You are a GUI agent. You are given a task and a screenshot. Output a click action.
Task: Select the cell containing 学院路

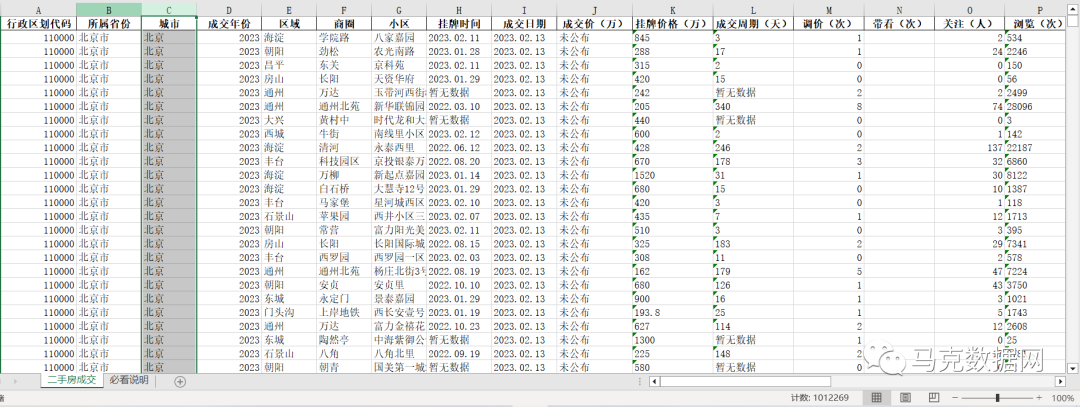point(344,38)
